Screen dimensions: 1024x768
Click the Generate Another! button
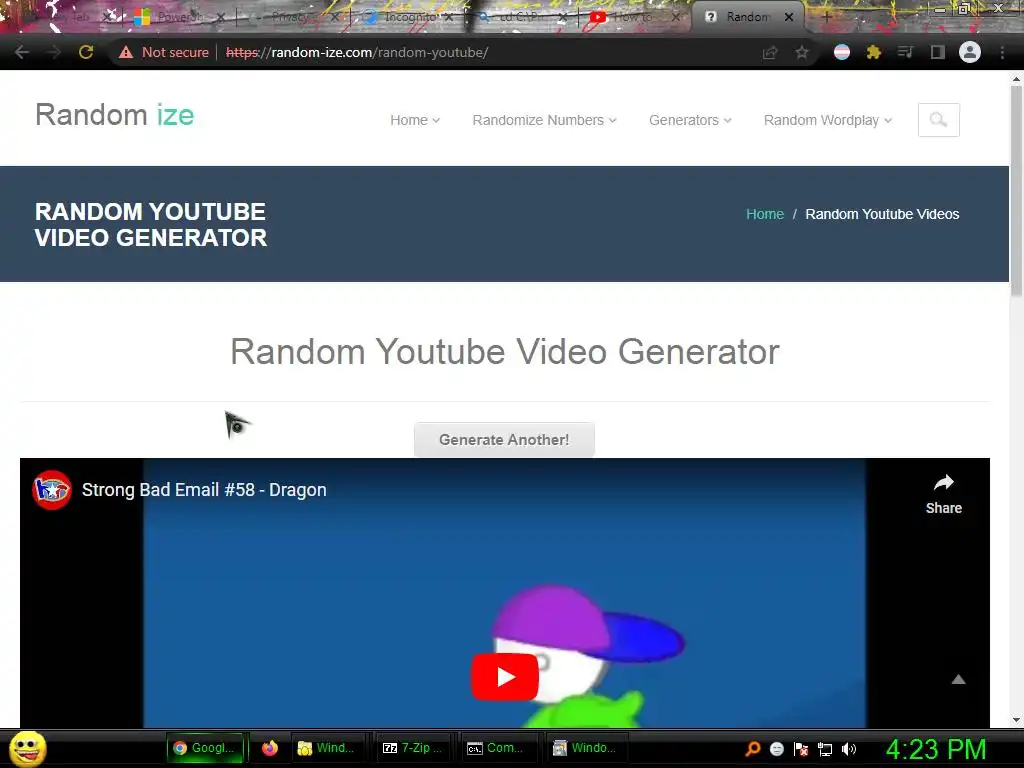(x=504, y=440)
